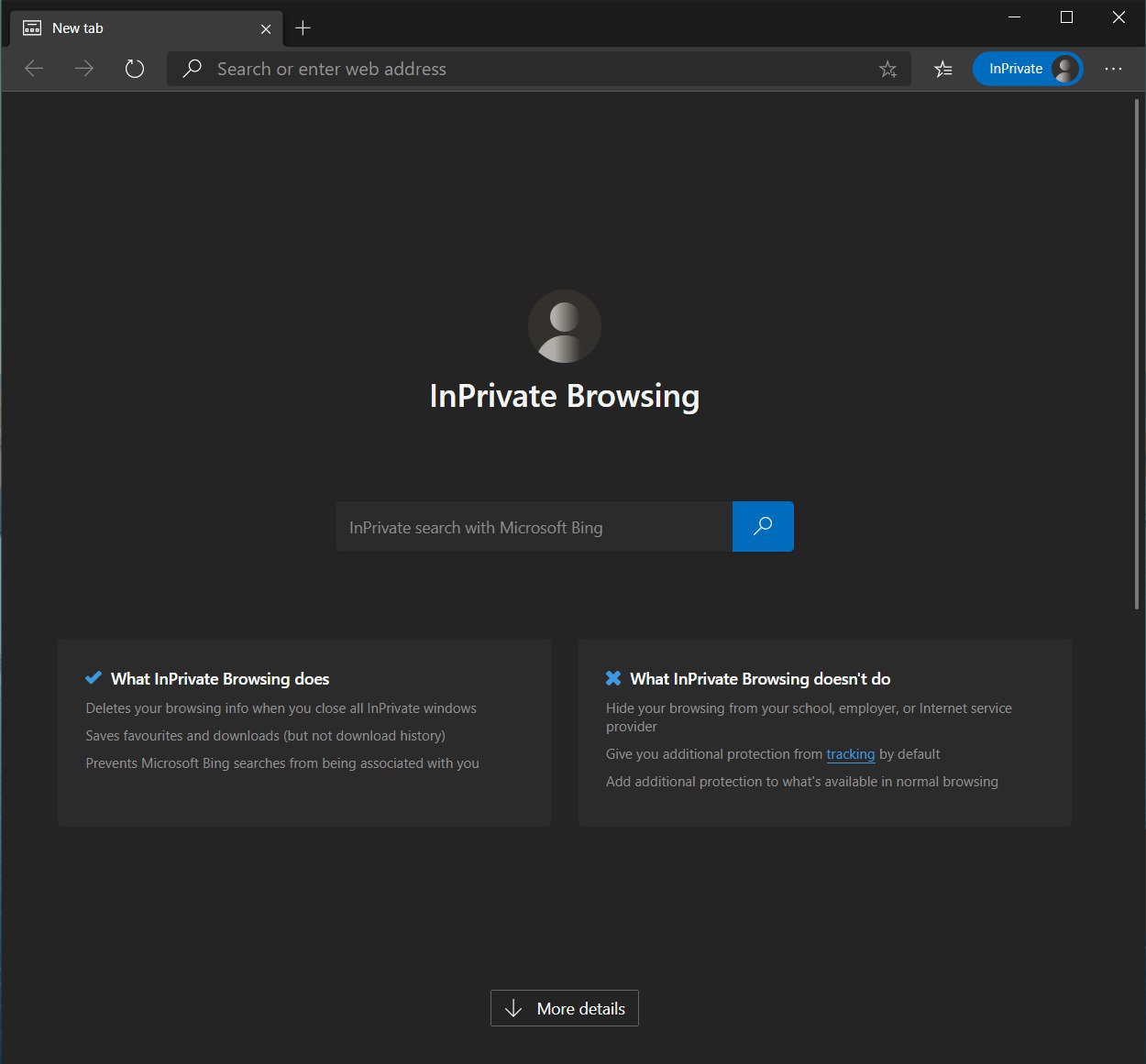Viewport: 1146px width, 1064px height.
Task: Minimize the browser window
Action: click(x=1015, y=17)
